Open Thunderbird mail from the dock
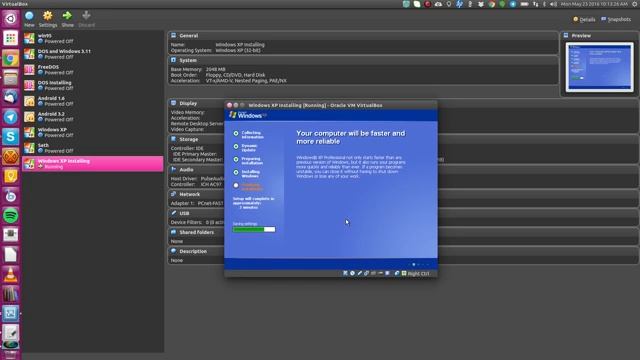 10,97
